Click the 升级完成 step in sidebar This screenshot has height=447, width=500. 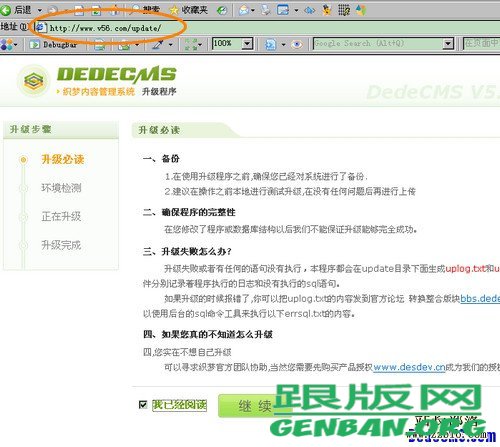tap(61, 245)
